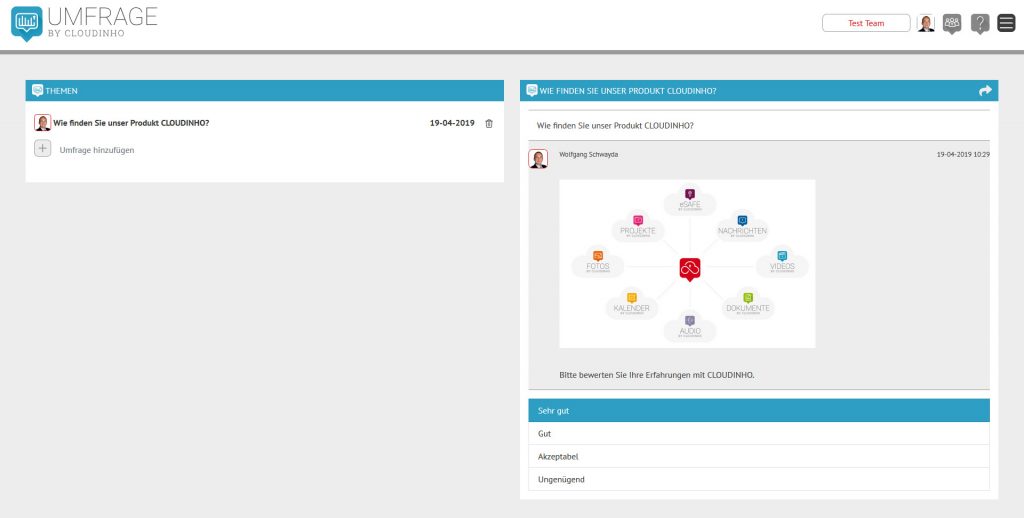Screen dimensions: 1024x518
Task: Open the team members group icon
Action: [952, 24]
